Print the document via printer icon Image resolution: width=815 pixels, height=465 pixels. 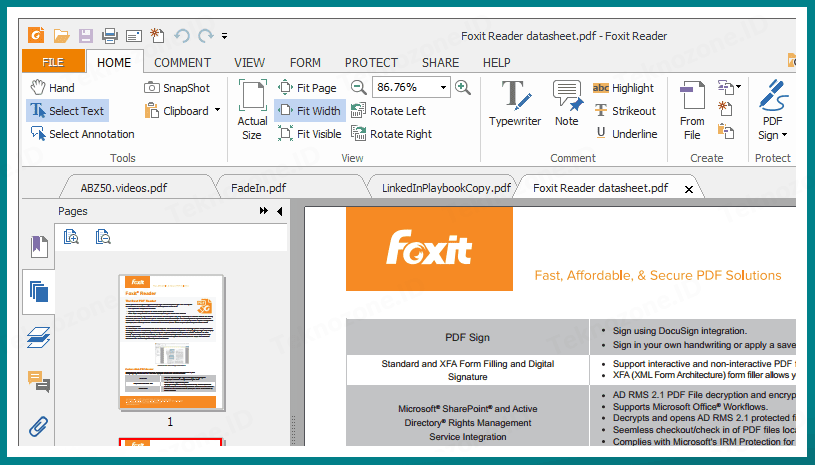point(110,36)
